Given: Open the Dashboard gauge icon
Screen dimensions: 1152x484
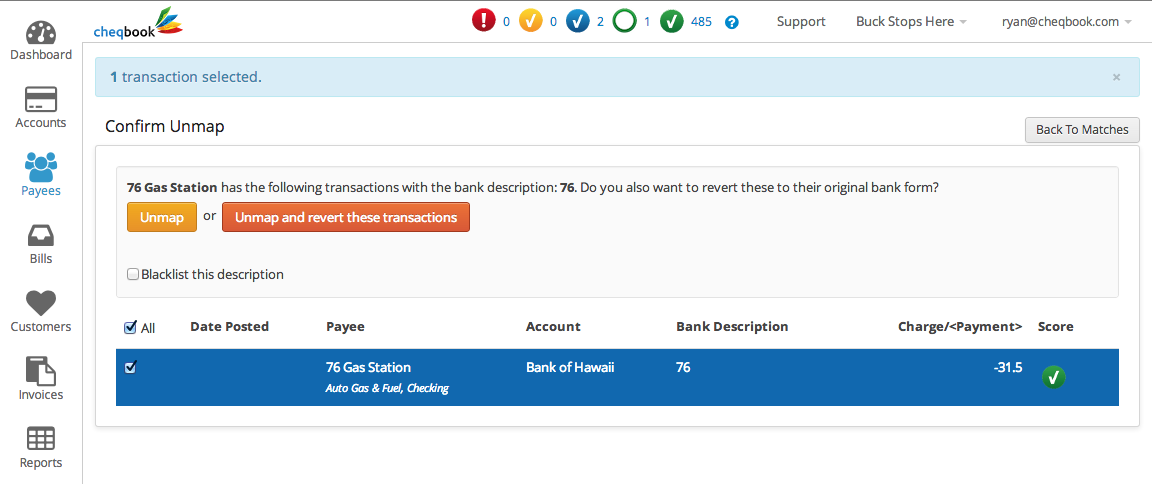Looking at the screenshot, I should [x=41, y=32].
